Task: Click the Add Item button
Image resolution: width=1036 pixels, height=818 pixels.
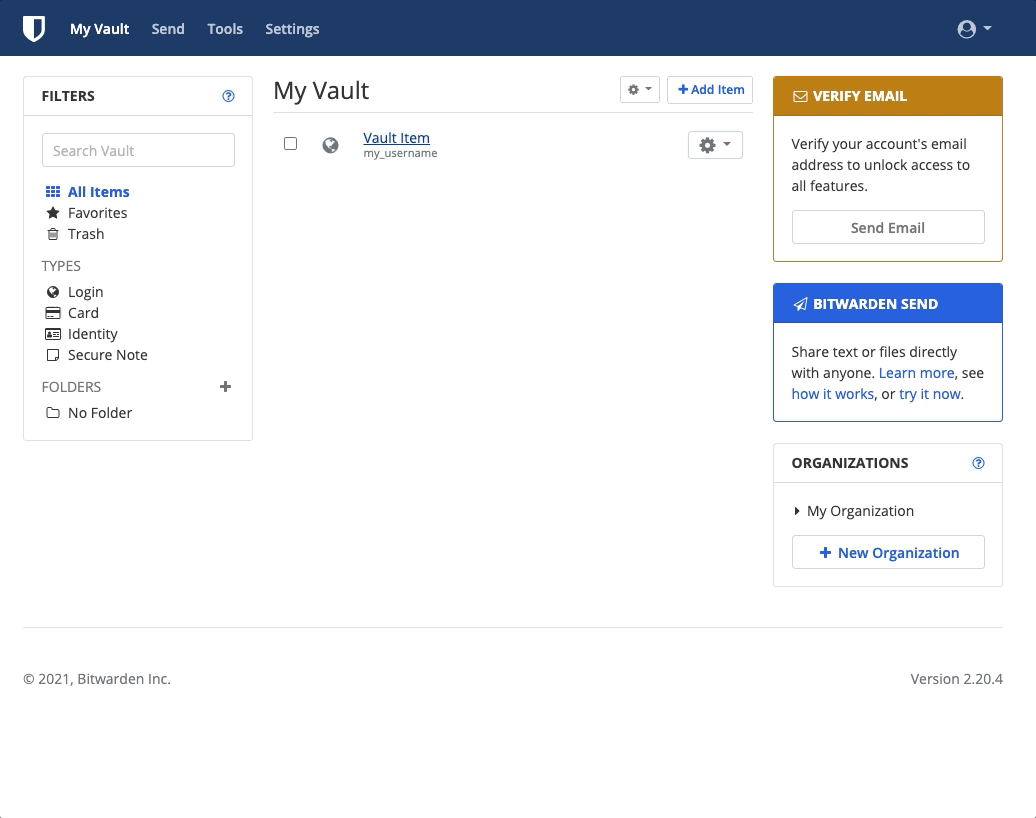Action: click(x=710, y=90)
